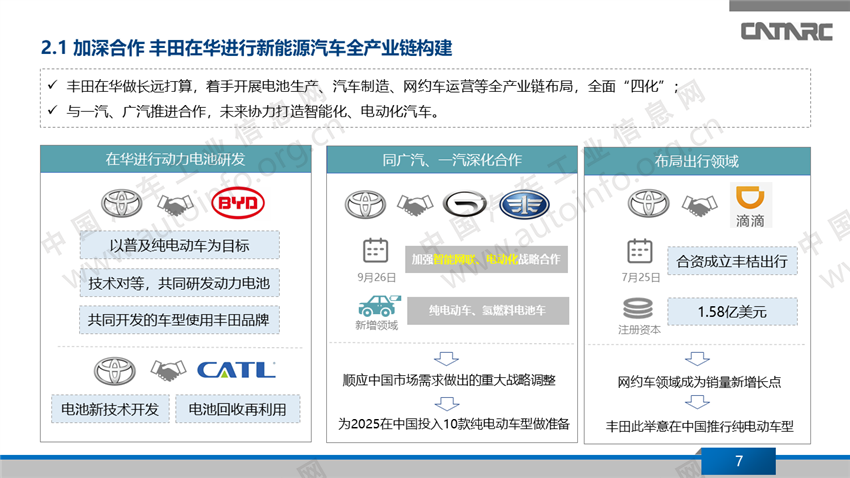Image resolution: width=850 pixels, height=478 pixels.
Task: Click the CATARC logo in the corner
Action: [x=787, y=31]
